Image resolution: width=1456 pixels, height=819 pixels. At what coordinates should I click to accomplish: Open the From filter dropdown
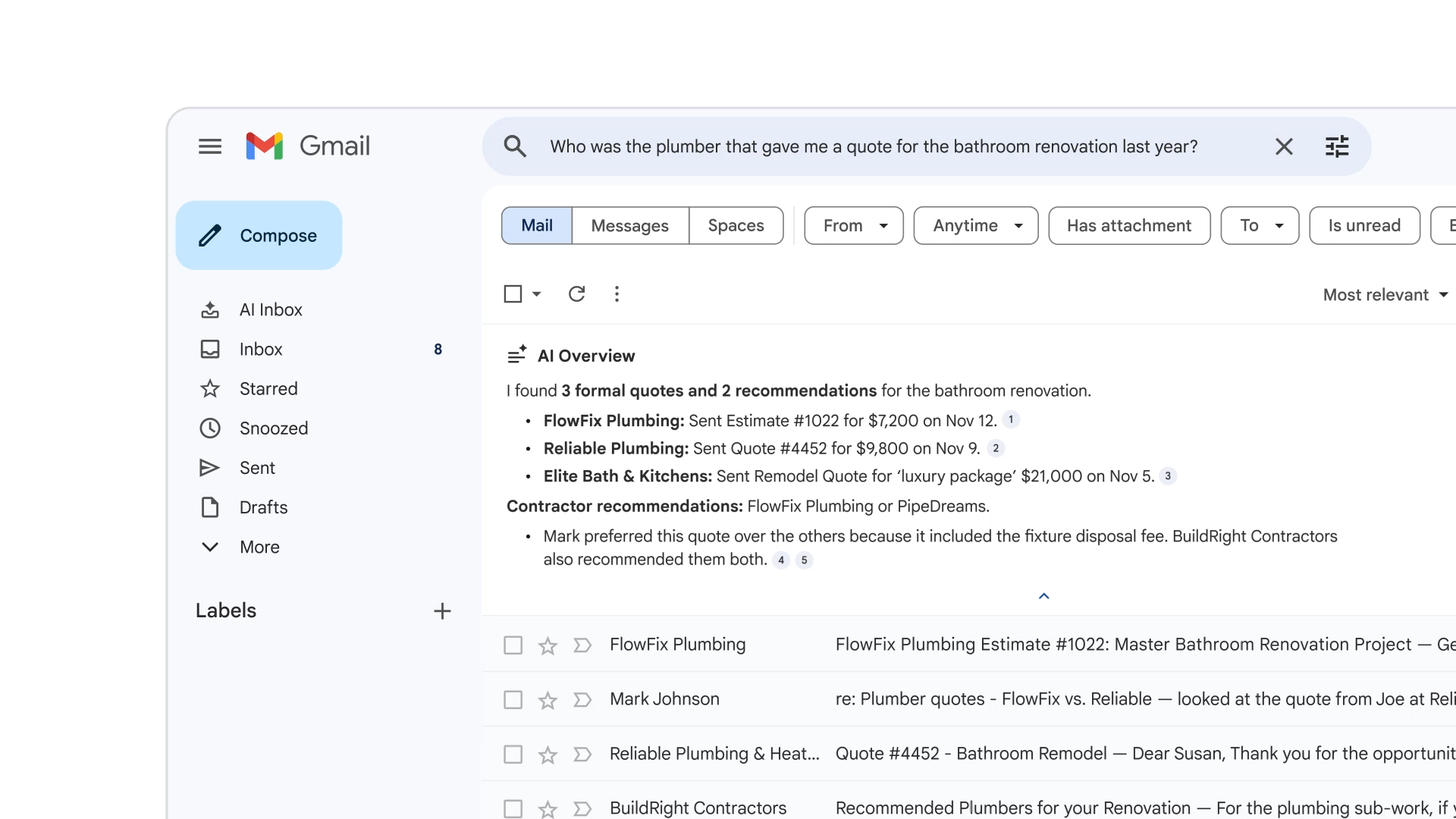tap(852, 225)
